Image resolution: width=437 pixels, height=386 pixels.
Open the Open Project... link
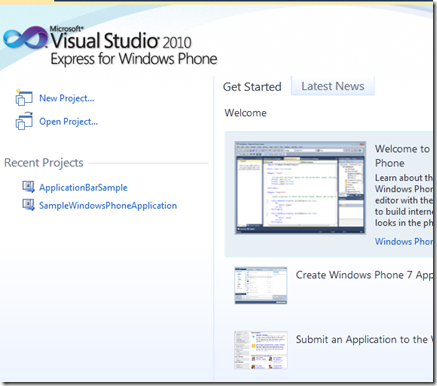(69, 122)
